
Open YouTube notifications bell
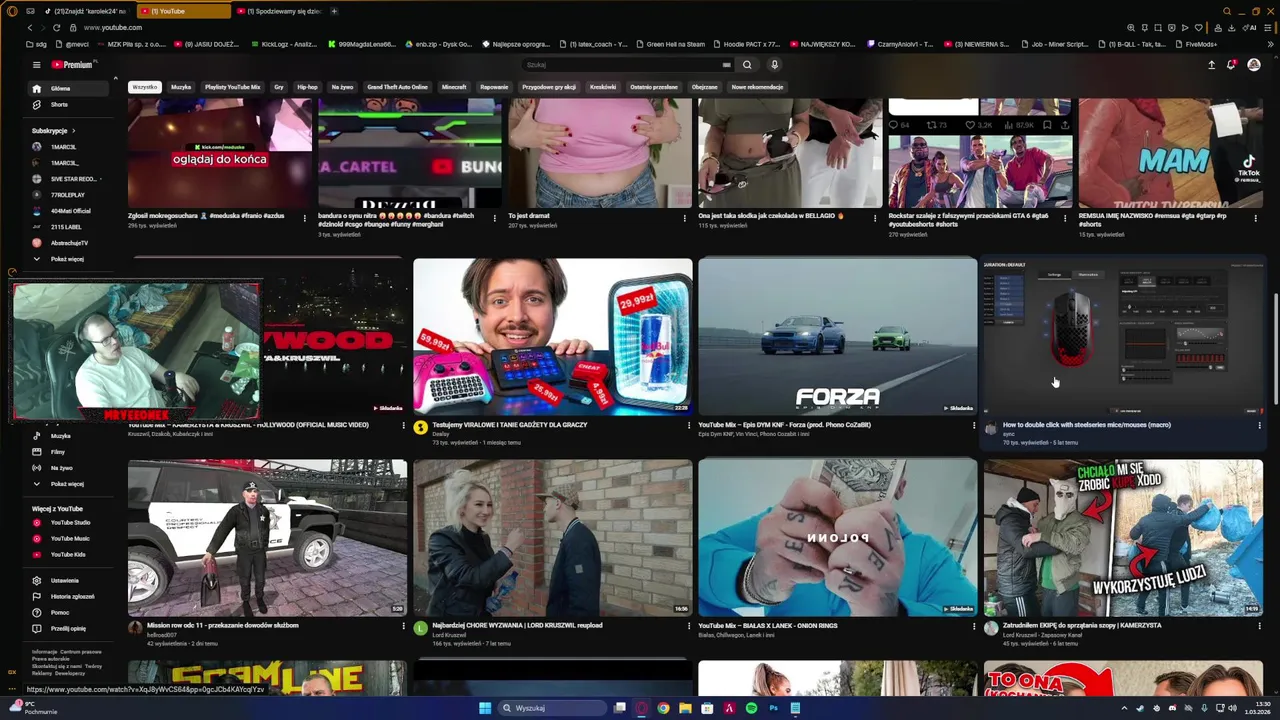(1231, 65)
